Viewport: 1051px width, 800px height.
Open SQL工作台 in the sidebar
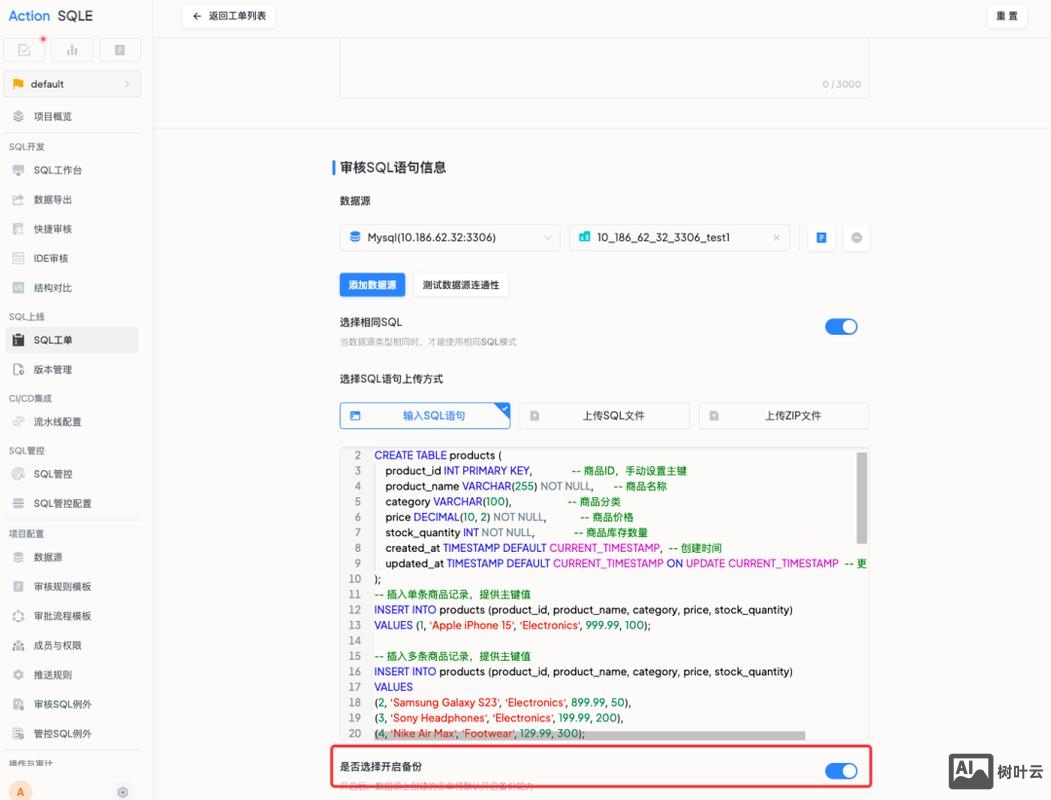[58, 170]
